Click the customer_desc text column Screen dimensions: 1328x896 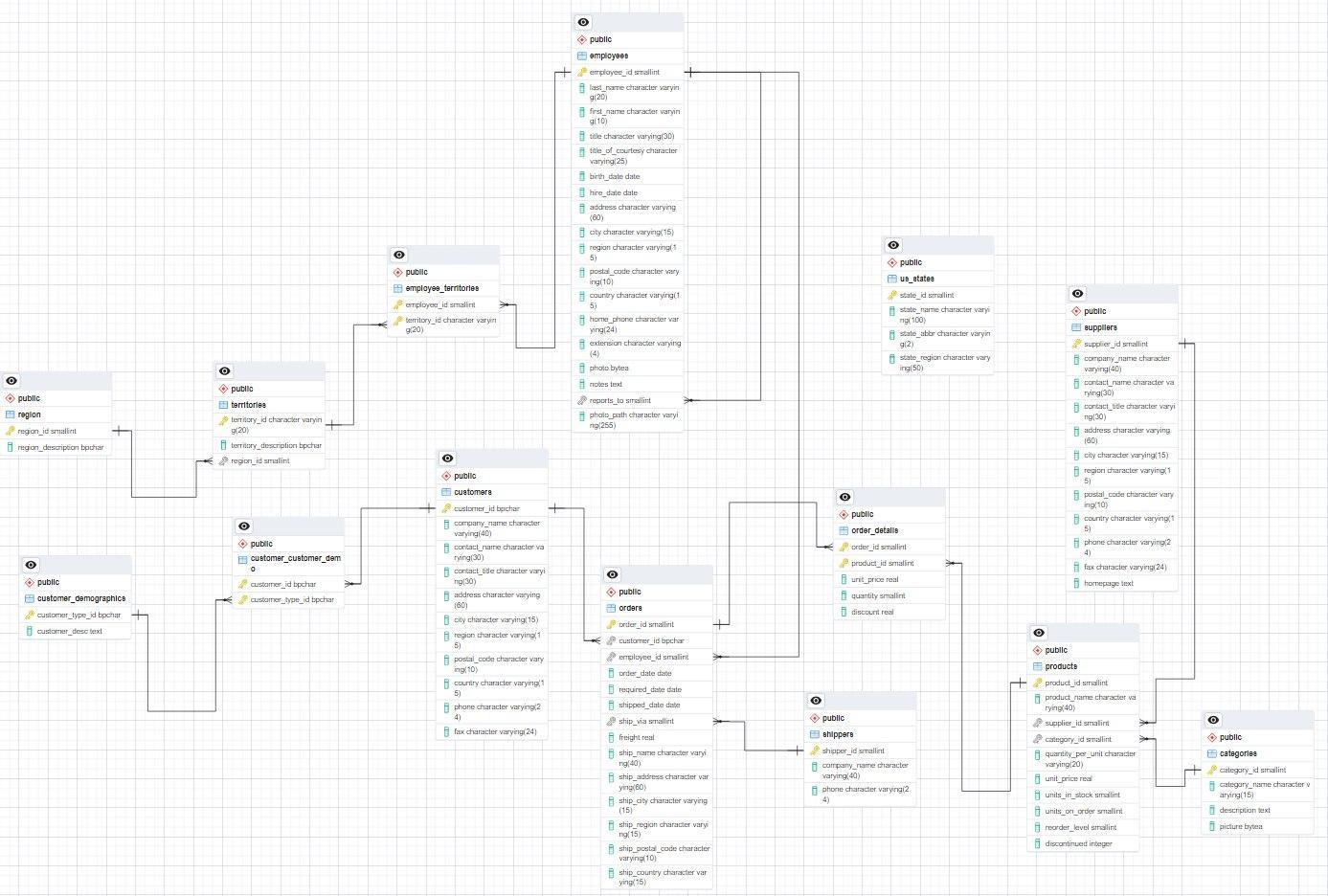click(x=76, y=631)
